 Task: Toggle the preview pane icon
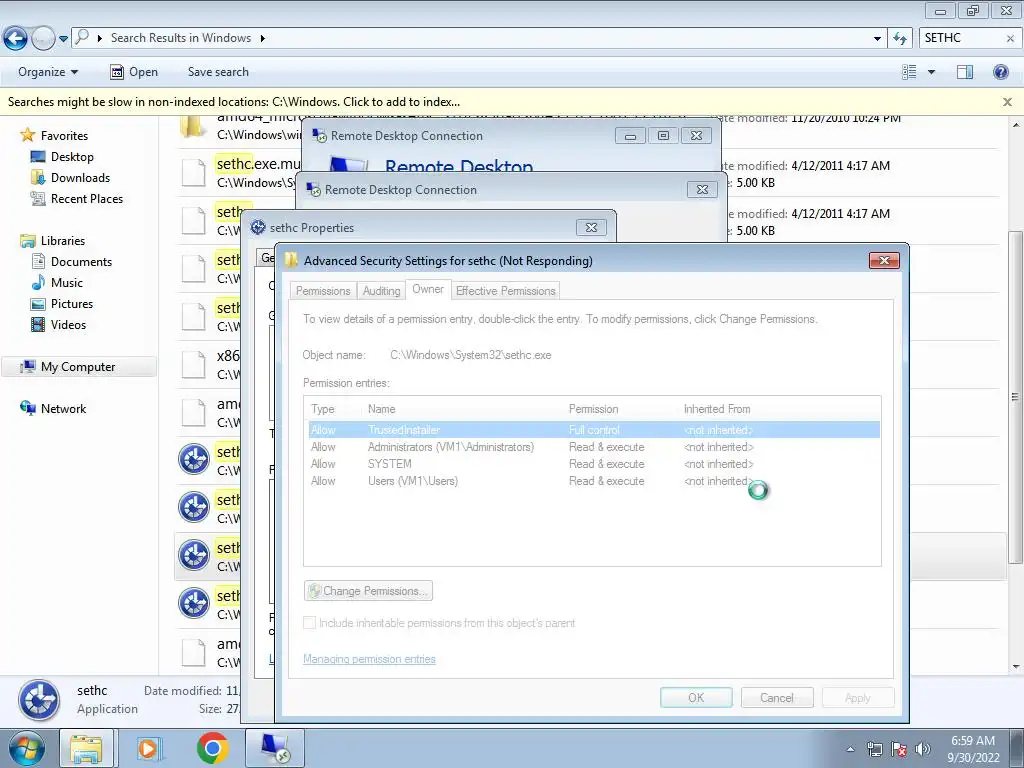pyautogui.click(x=965, y=72)
